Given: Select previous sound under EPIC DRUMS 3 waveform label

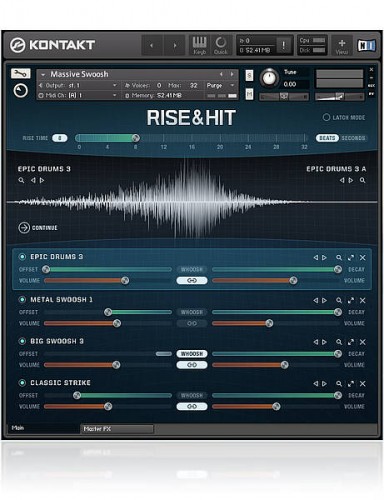Looking at the screenshot, I should pyautogui.click(x=33, y=180).
